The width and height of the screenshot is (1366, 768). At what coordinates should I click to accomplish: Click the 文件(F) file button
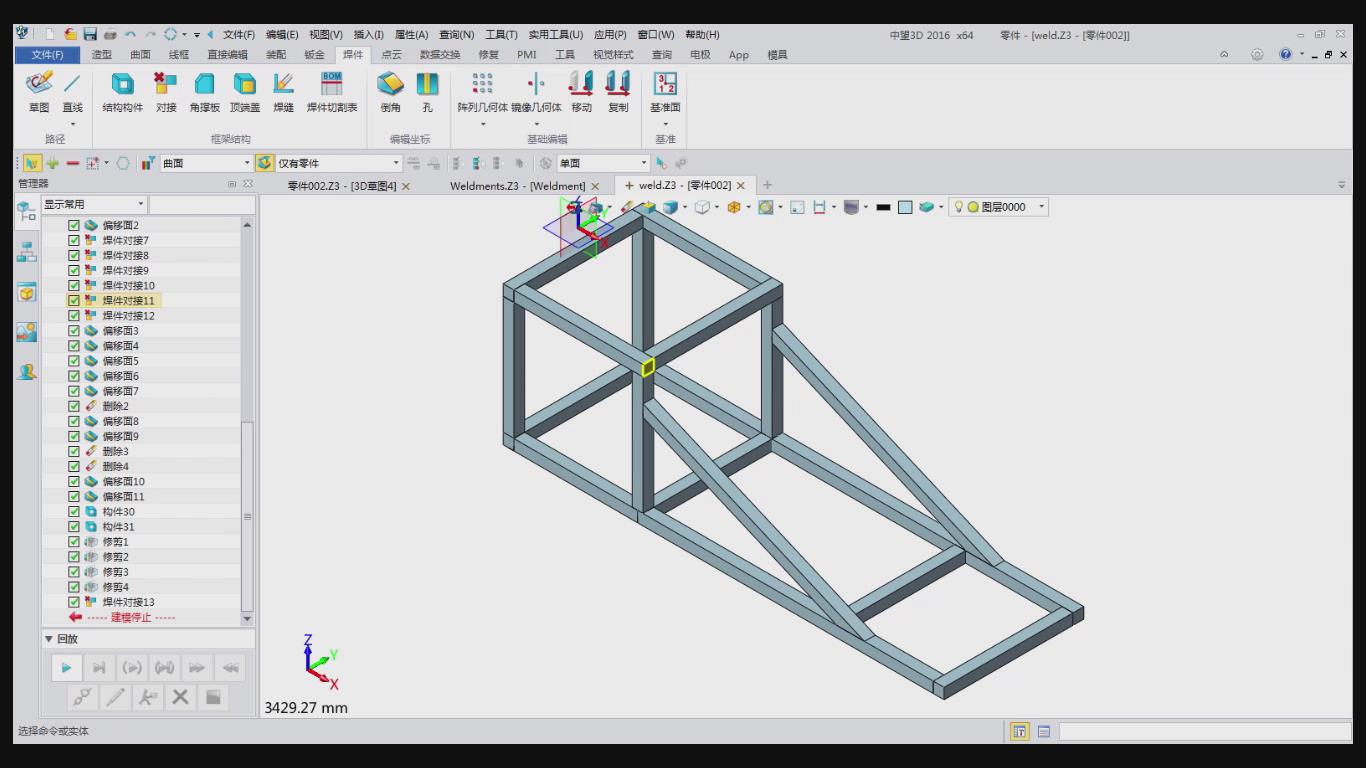pos(47,55)
